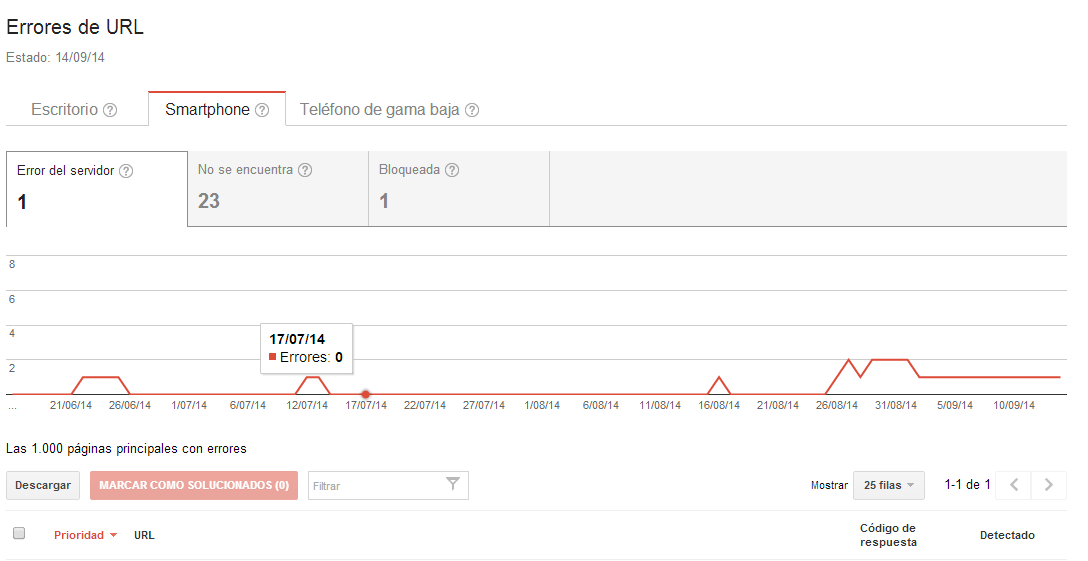Click the filter funnel icon
This screenshot has height=561, width=1088.
click(453, 485)
